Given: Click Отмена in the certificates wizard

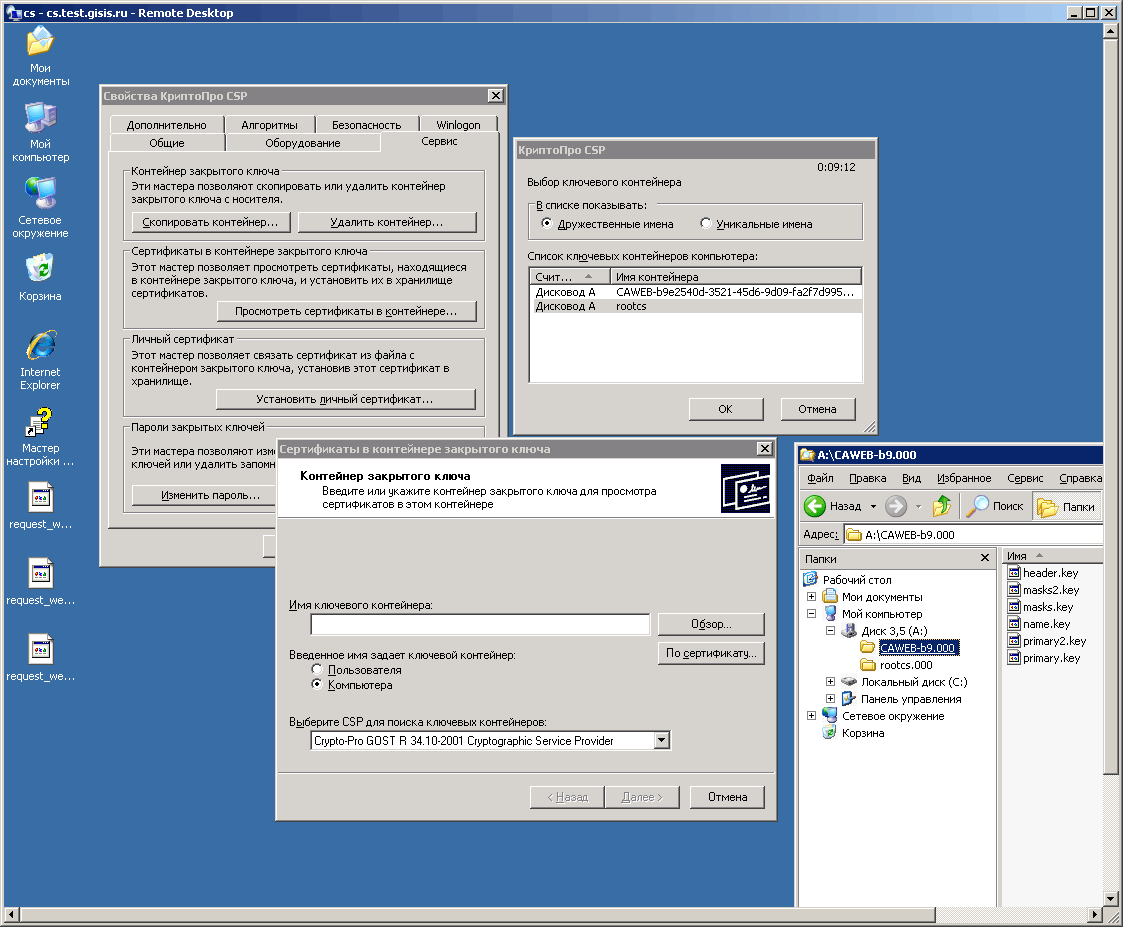Looking at the screenshot, I should (727, 797).
